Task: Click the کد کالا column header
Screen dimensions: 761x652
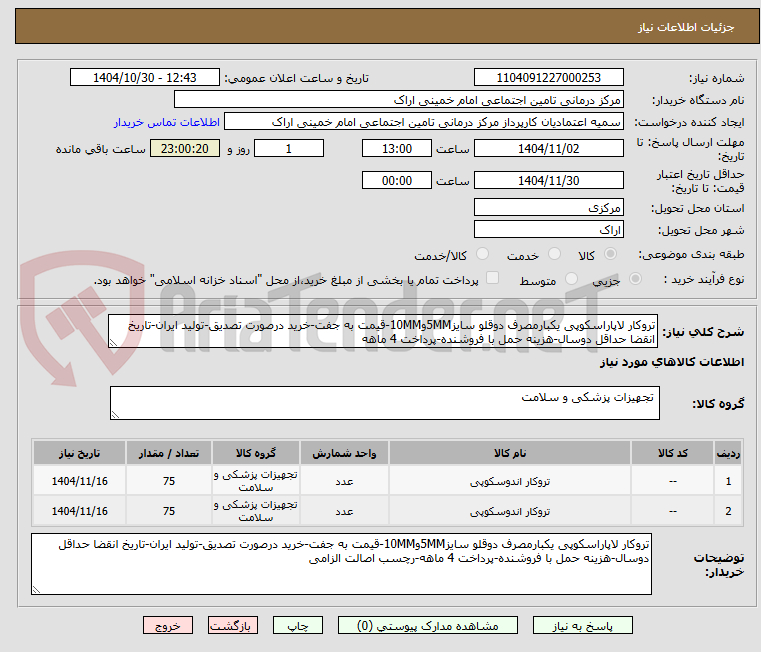Action: pyautogui.click(x=672, y=453)
